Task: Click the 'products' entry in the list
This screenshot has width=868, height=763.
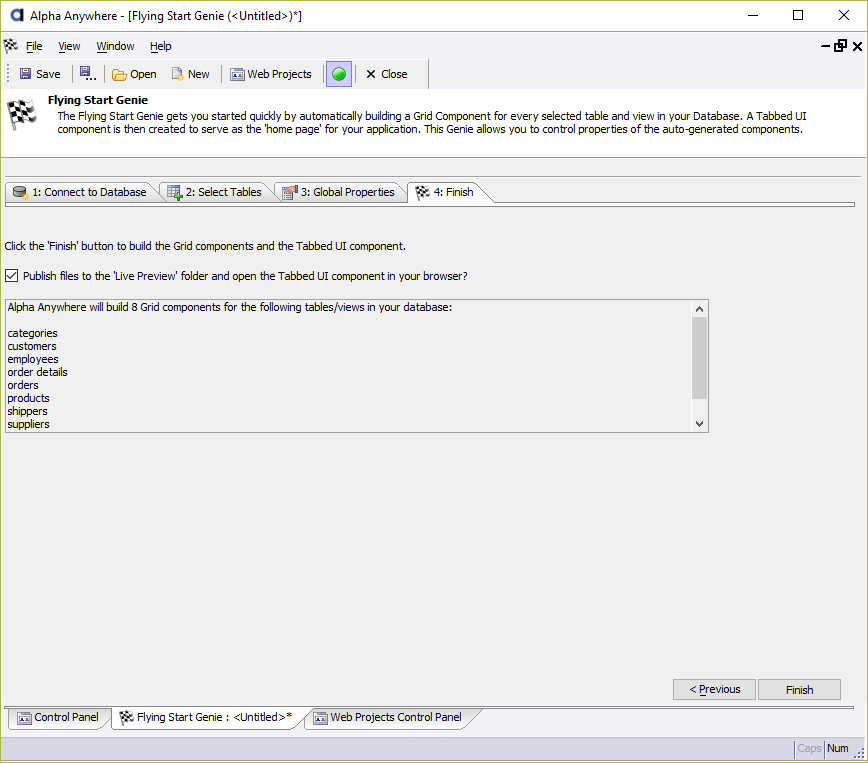Action: (x=28, y=398)
